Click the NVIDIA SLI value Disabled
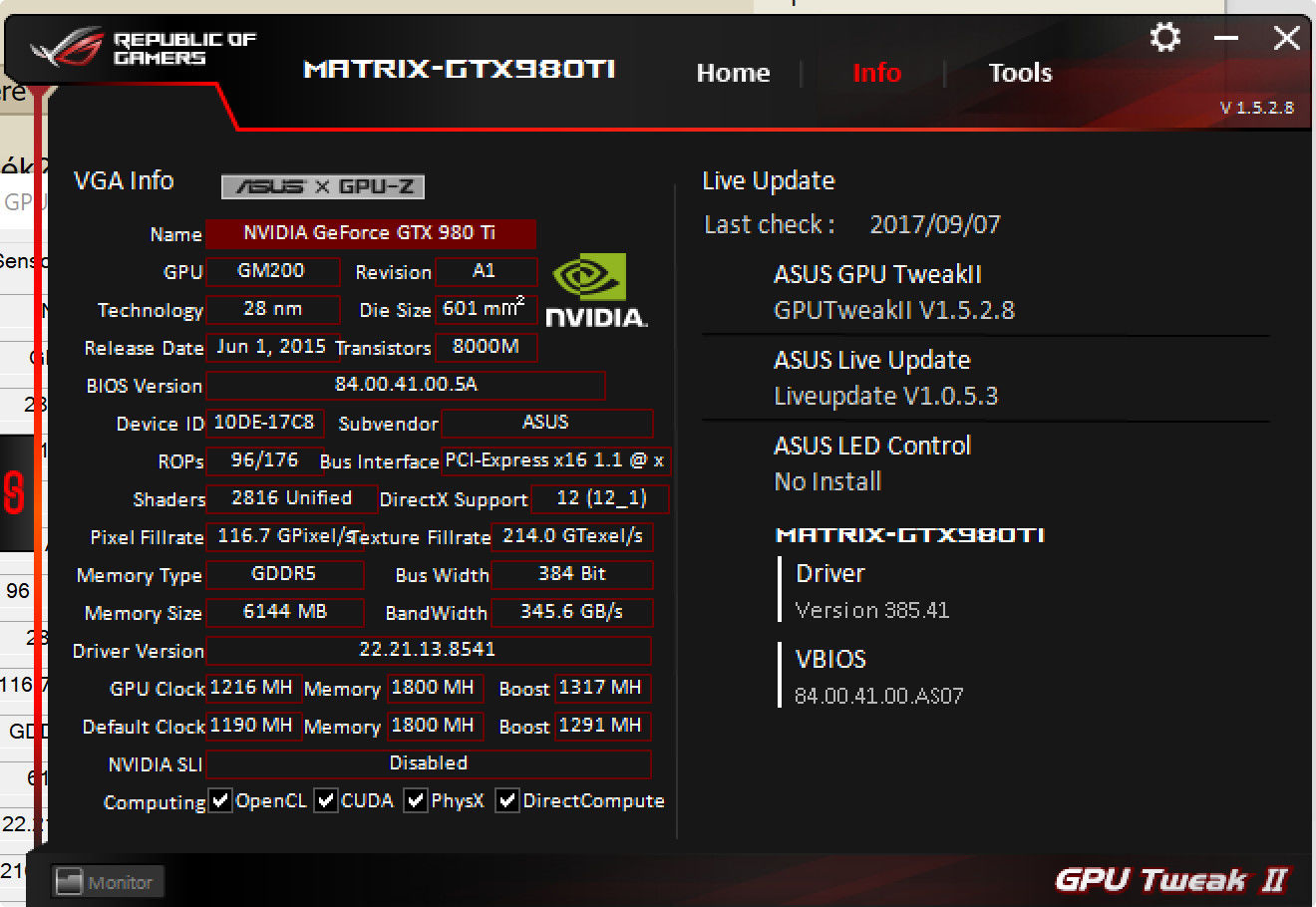The height and width of the screenshot is (907, 1316). 428,763
